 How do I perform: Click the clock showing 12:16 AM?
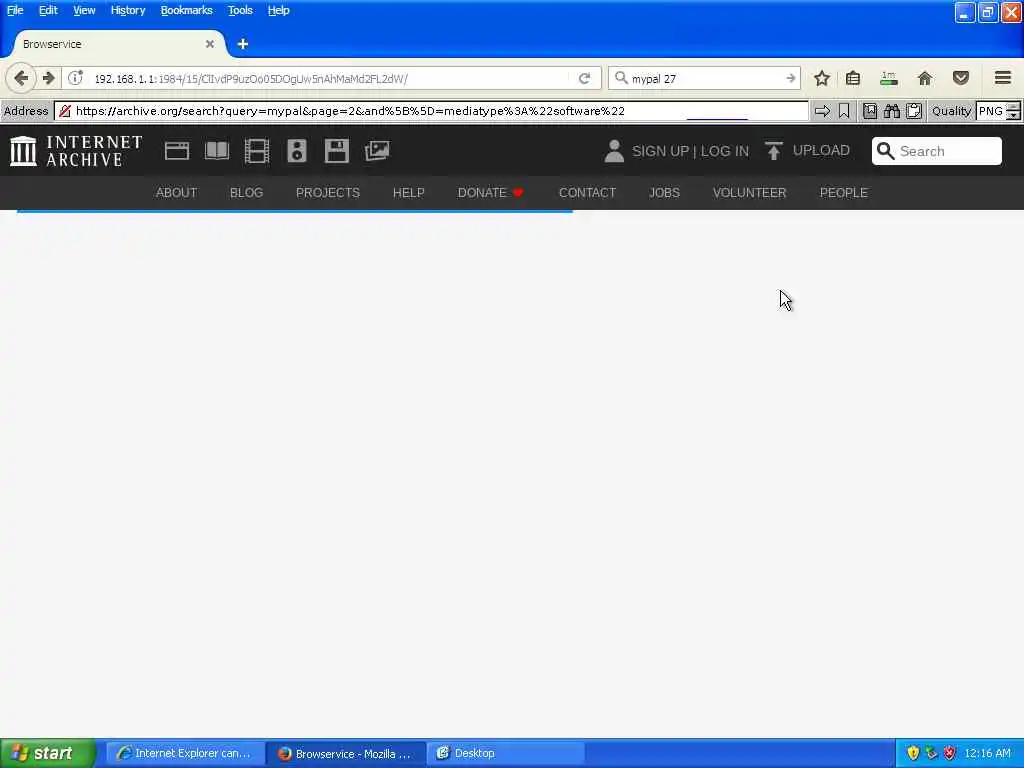(987, 754)
